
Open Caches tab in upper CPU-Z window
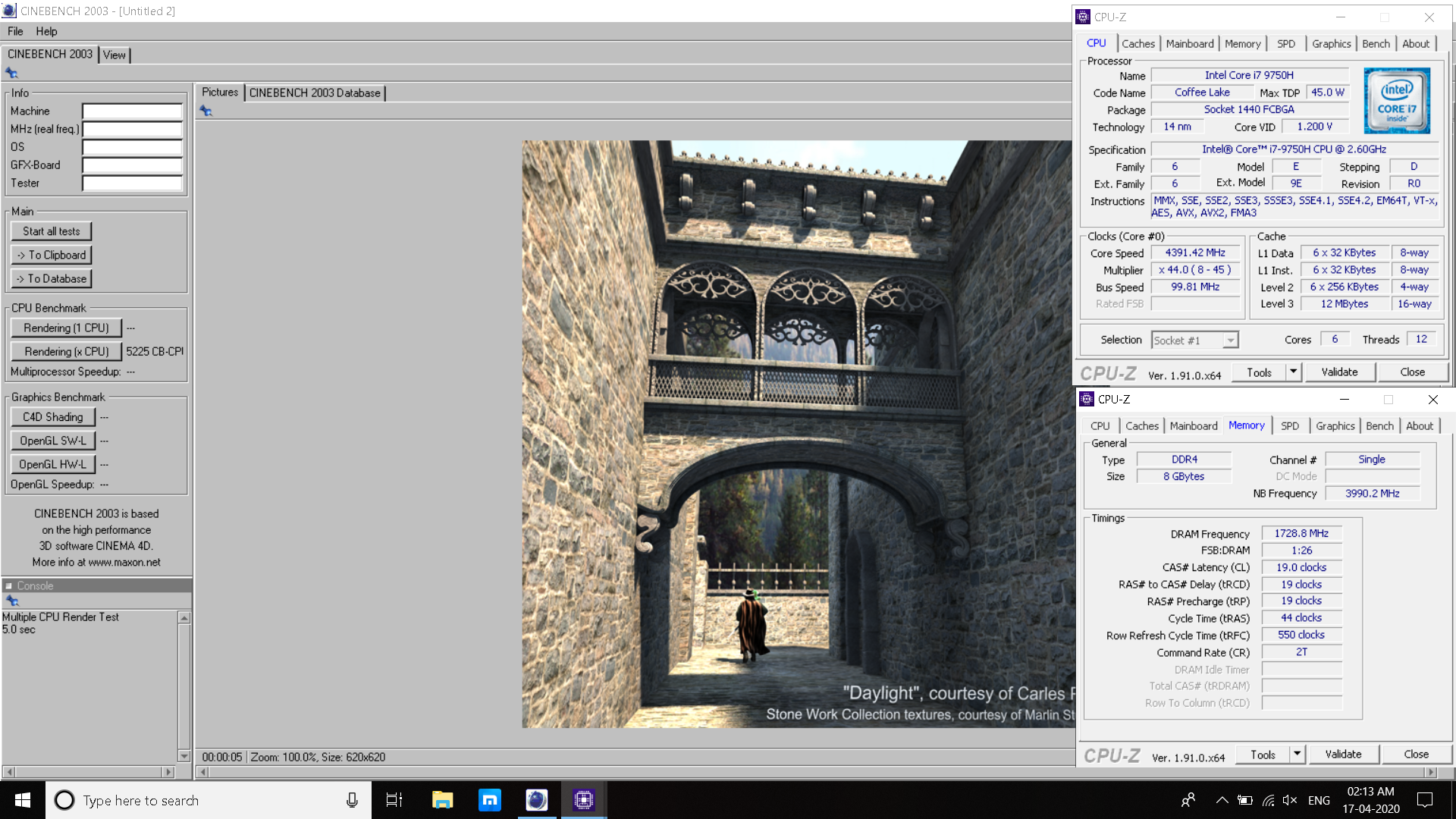[1138, 44]
